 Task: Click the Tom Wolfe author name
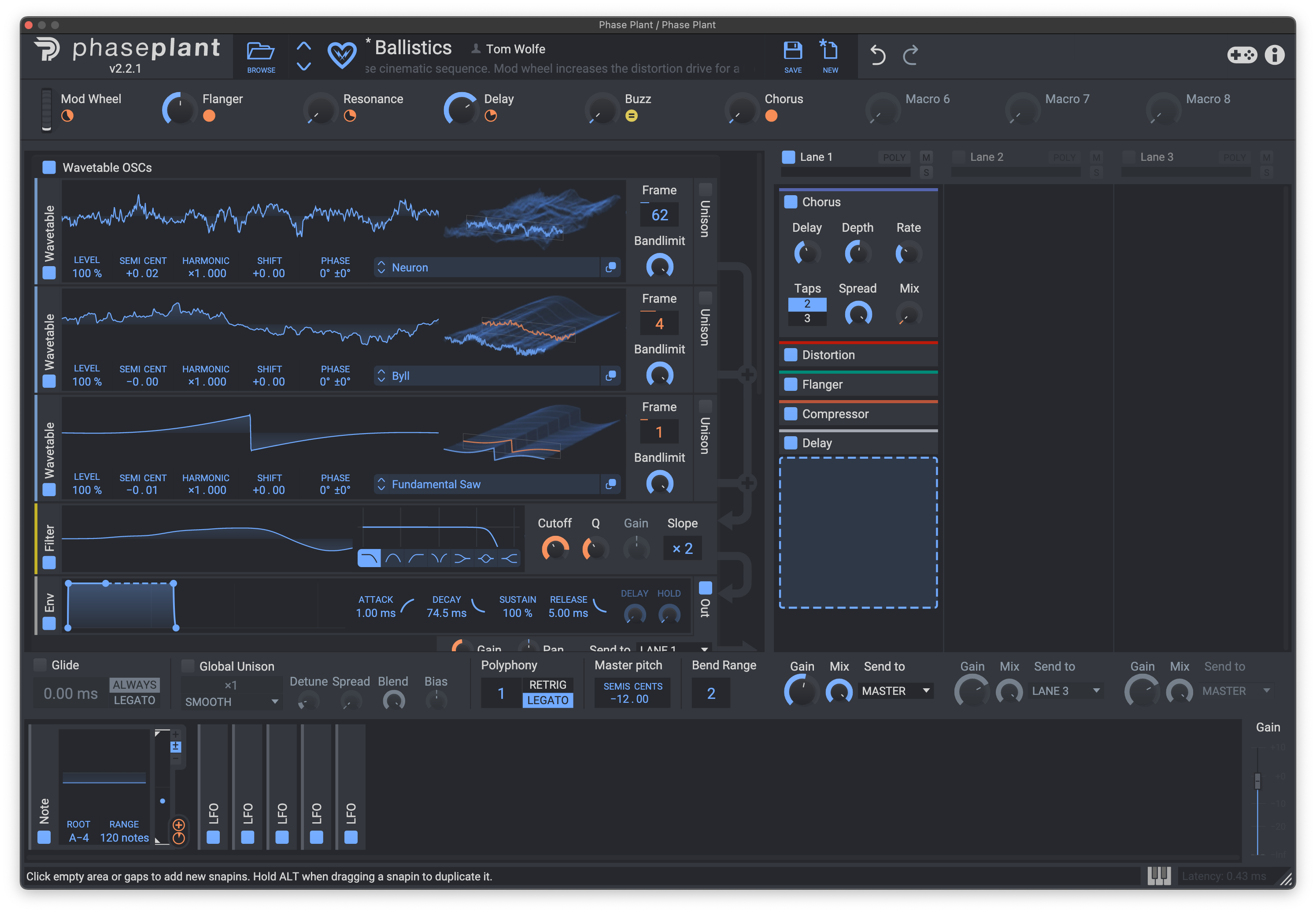point(514,48)
